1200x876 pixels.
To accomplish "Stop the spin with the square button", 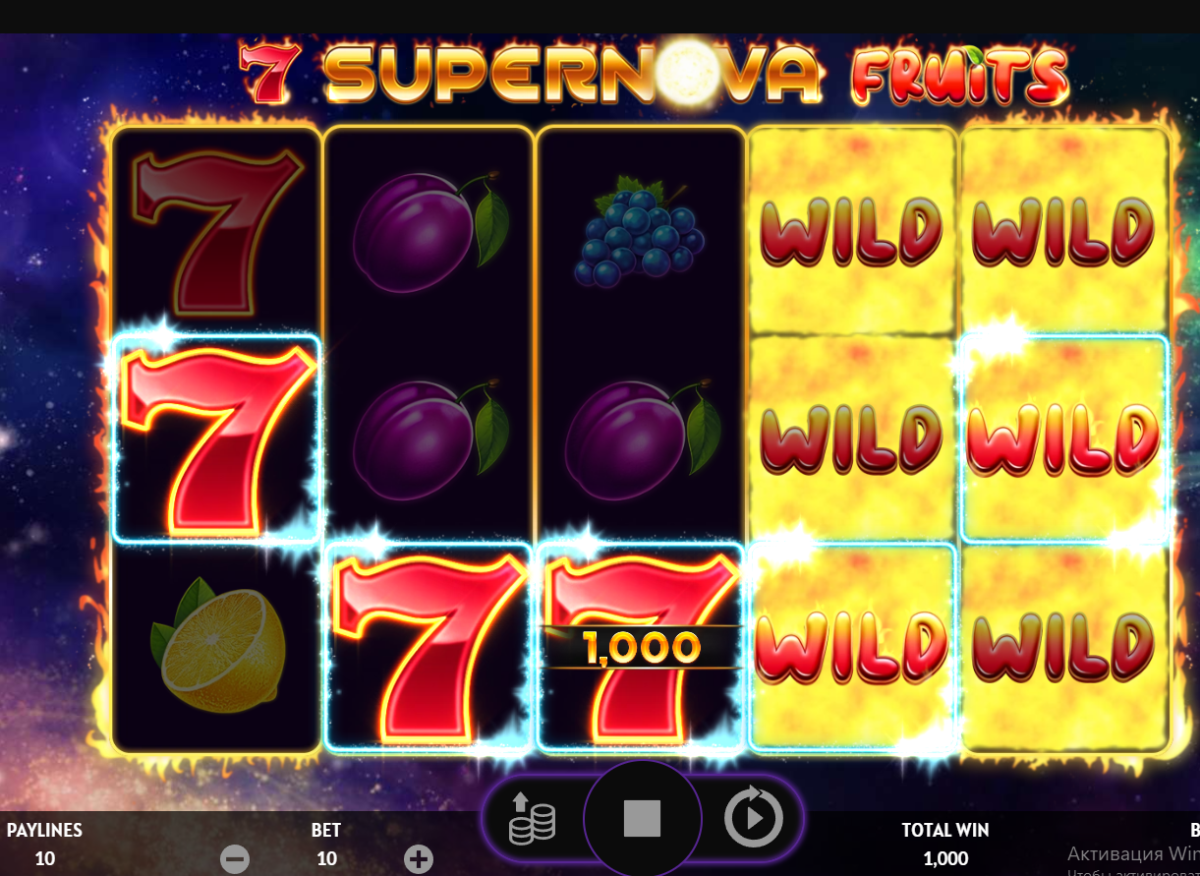I will tap(642, 818).
